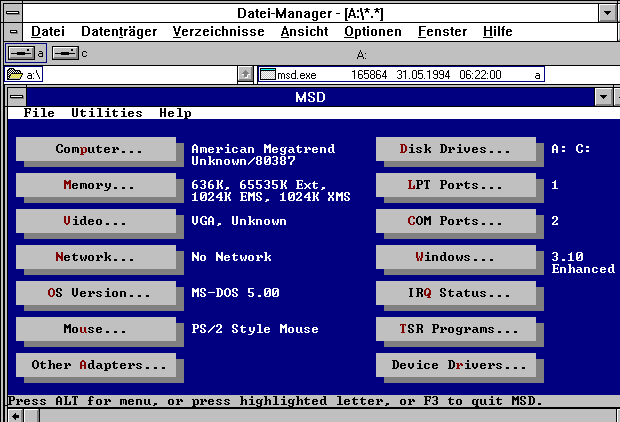The height and width of the screenshot is (422, 620).
Task: Open the Device Drivers... details
Action: click(x=456, y=365)
